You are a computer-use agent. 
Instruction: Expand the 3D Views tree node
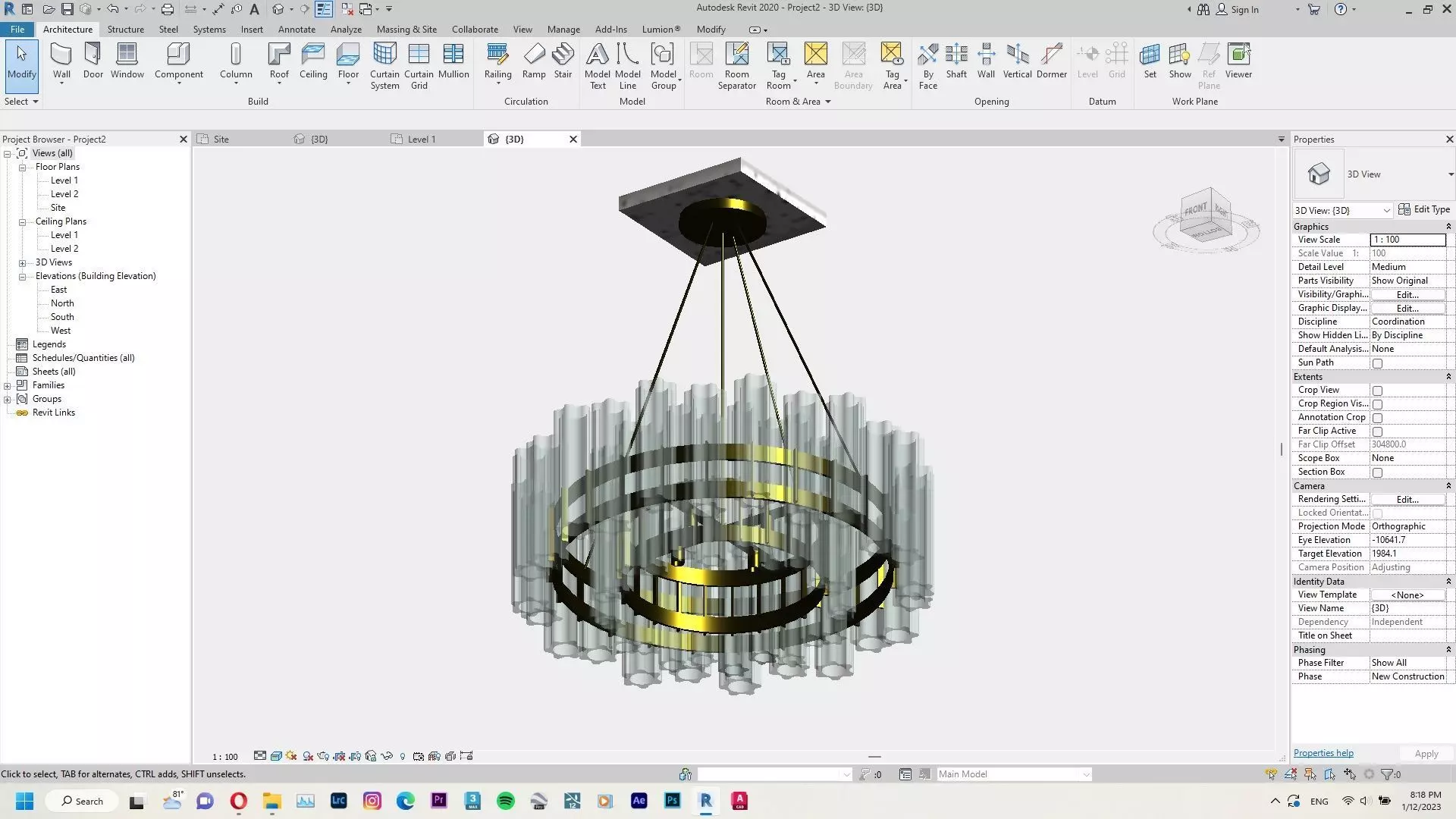coord(23,263)
